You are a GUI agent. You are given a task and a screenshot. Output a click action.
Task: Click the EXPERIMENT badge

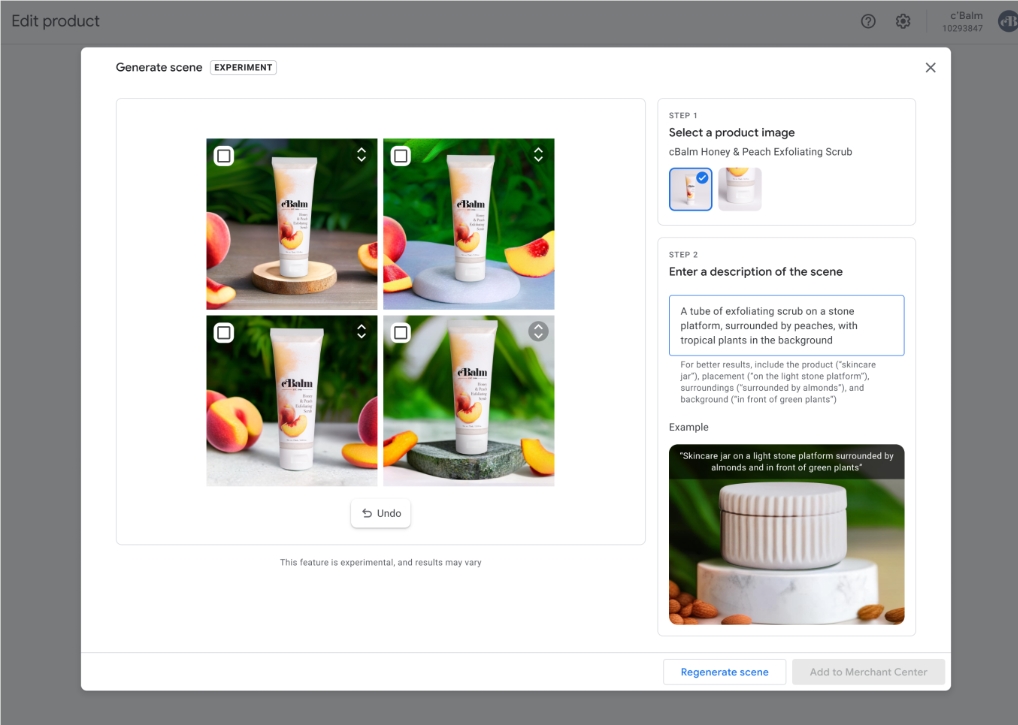(243, 68)
